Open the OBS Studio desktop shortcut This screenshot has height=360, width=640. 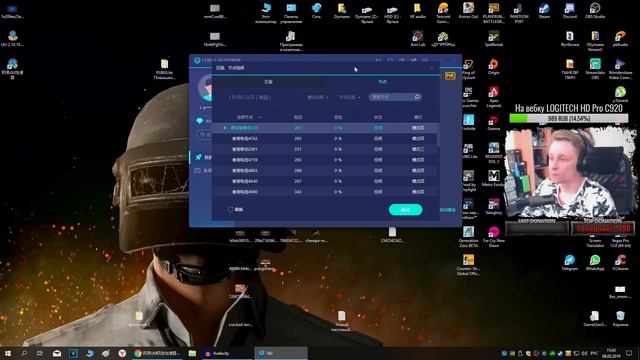[595, 11]
